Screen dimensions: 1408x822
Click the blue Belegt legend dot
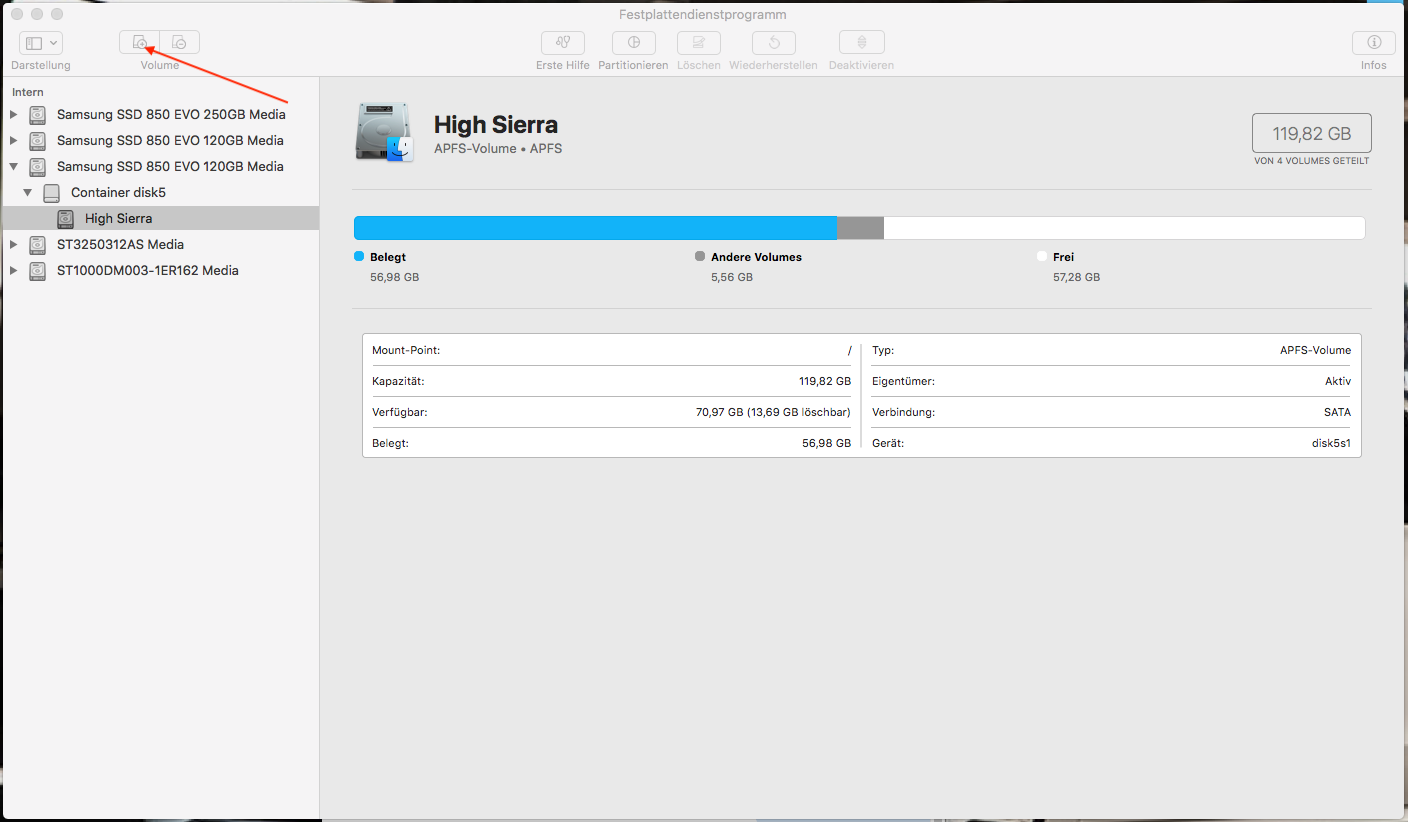(359, 257)
